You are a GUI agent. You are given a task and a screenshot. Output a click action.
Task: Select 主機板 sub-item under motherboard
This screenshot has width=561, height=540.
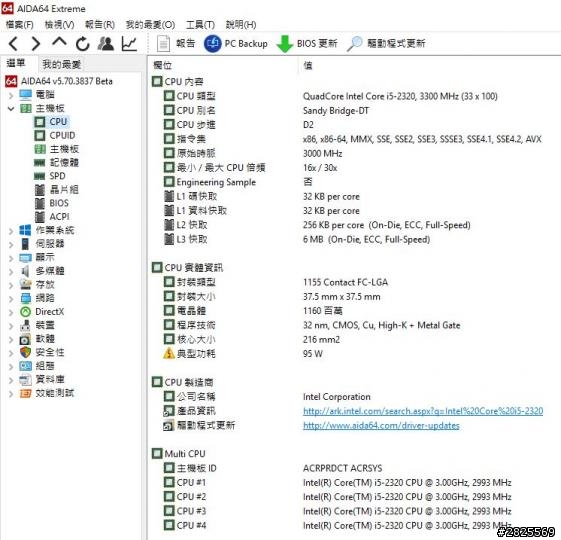point(64,149)
